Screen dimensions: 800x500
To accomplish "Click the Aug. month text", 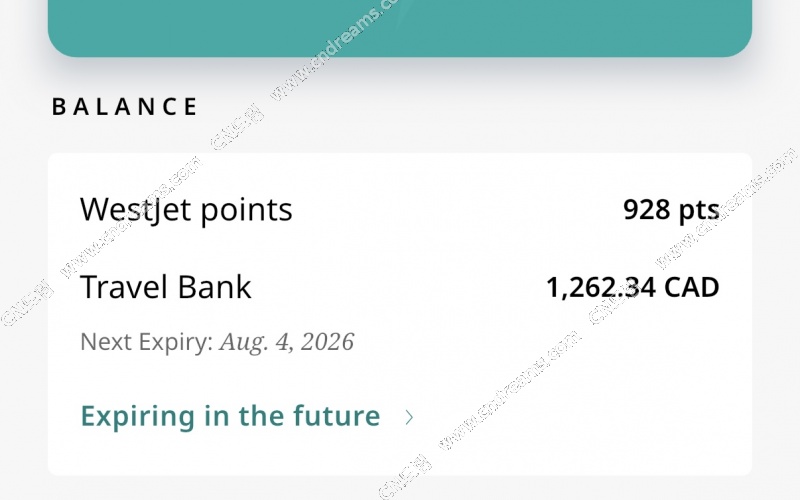I will point(243,342).
